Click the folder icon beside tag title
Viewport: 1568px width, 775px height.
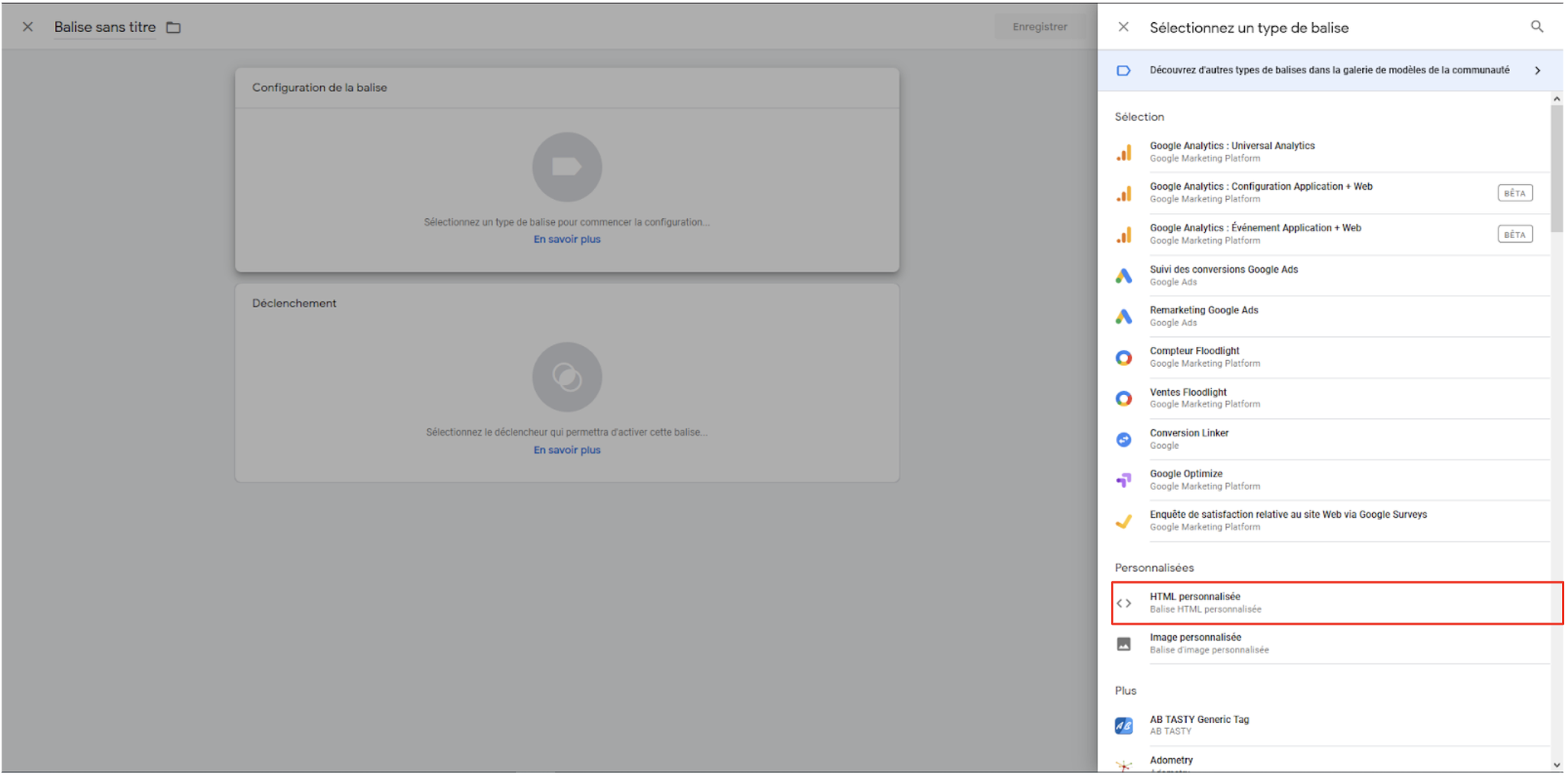pos(174,28)
